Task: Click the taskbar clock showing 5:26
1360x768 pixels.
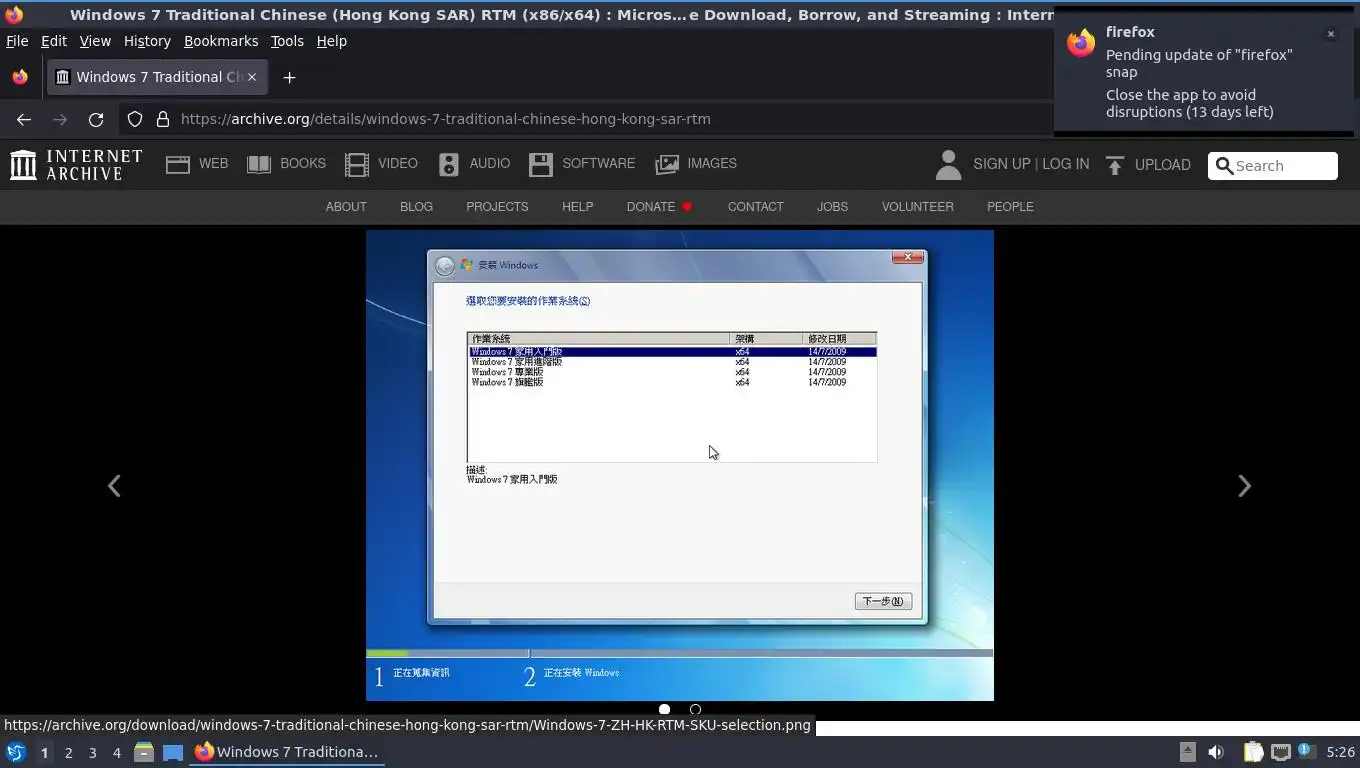Action: coord(1340,752)
